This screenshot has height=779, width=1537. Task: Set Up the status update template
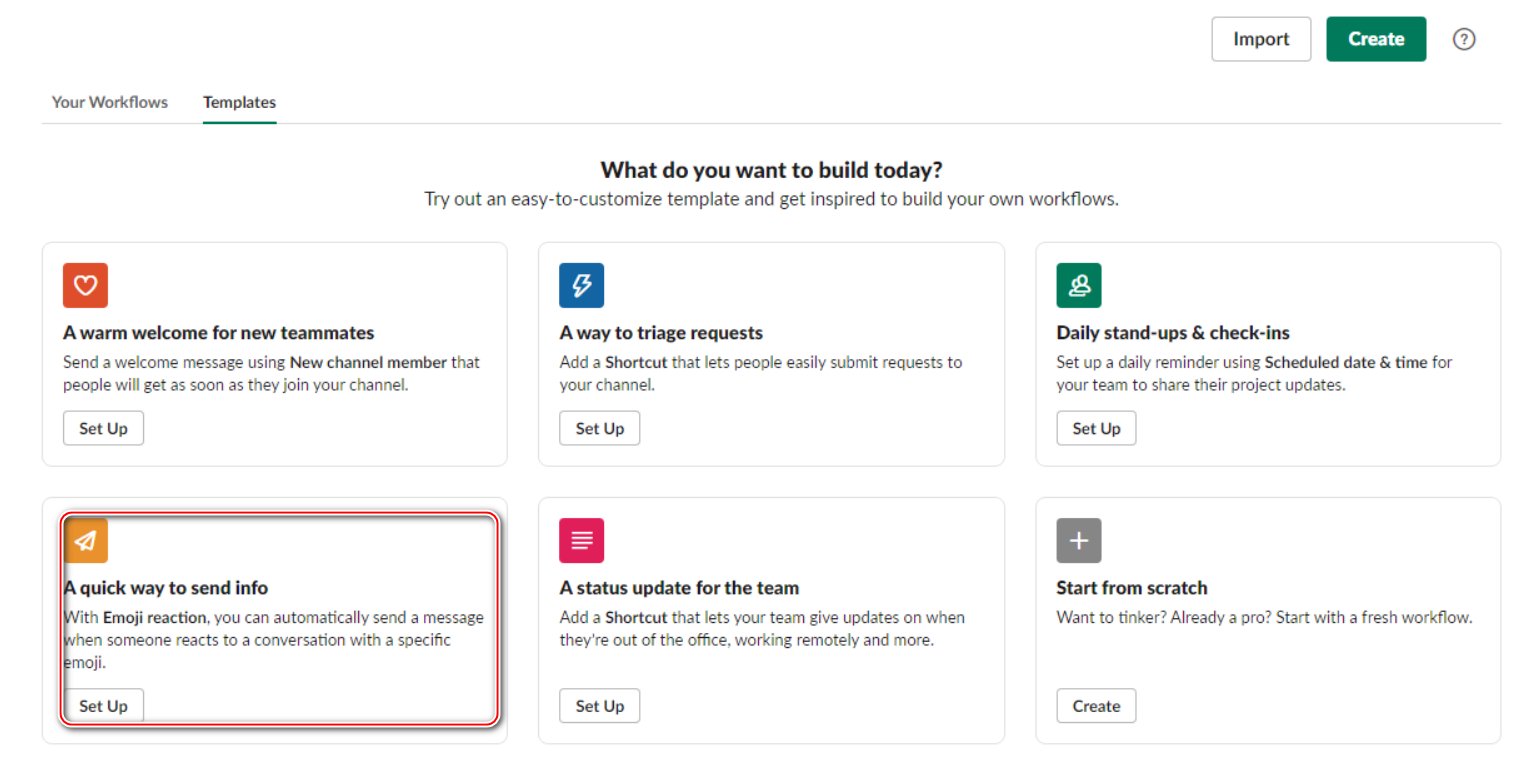click(x=600, y=706)
